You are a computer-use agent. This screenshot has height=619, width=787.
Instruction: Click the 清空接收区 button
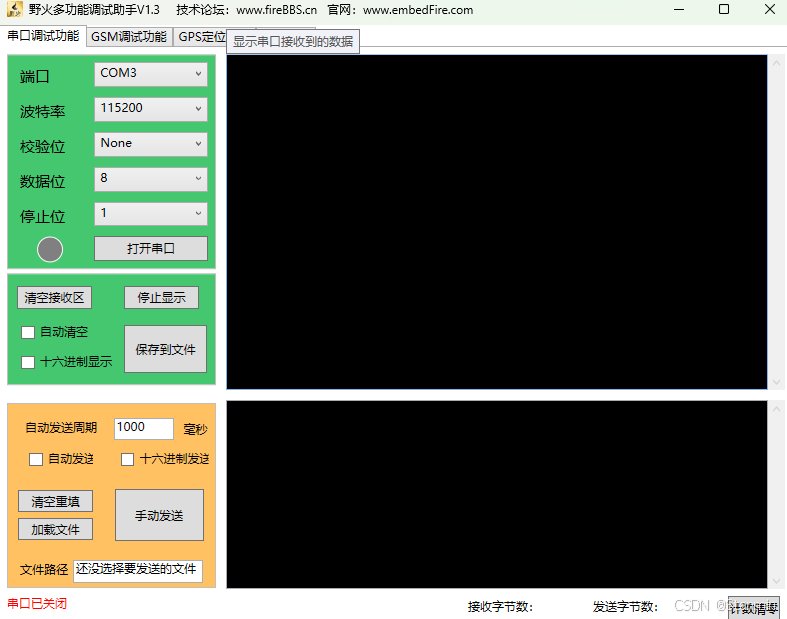click(54, 298)
